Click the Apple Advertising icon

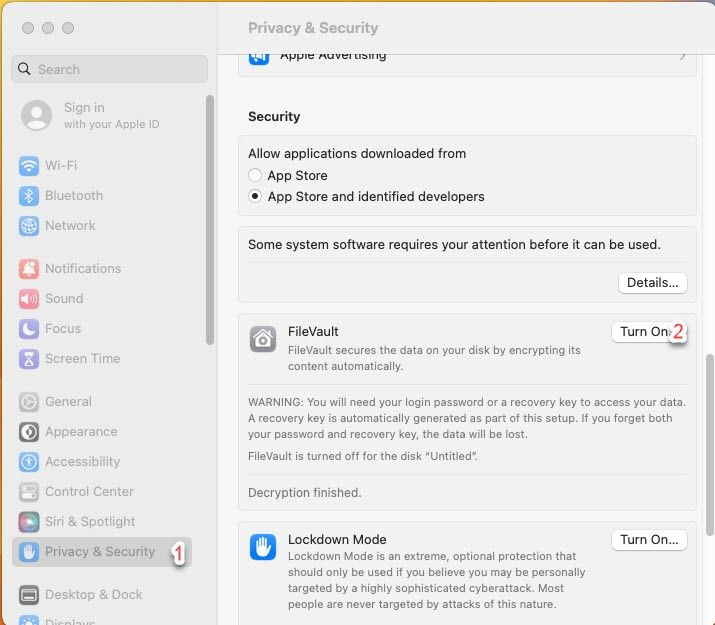tap(259, 59)
